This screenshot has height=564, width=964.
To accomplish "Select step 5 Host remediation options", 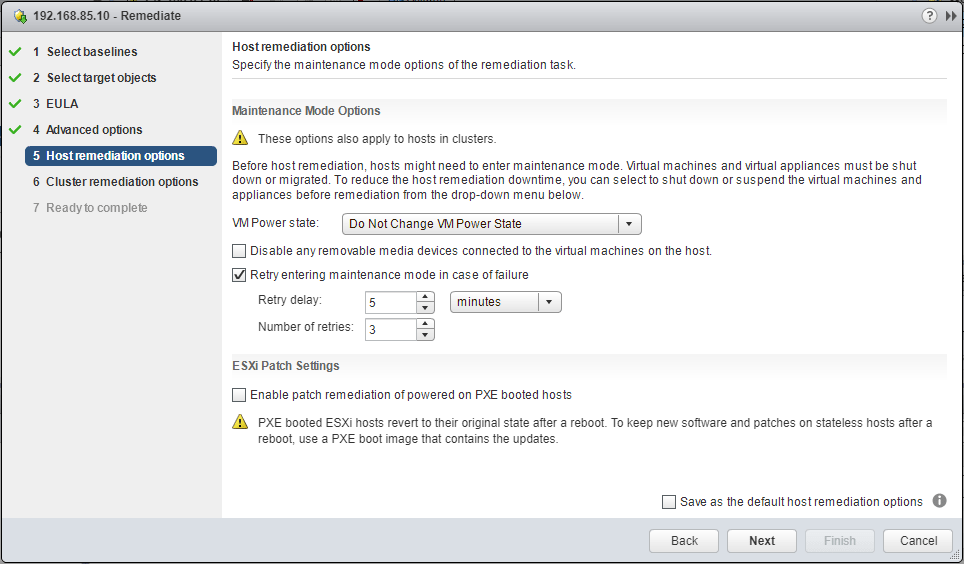I will tap(120, 156).
